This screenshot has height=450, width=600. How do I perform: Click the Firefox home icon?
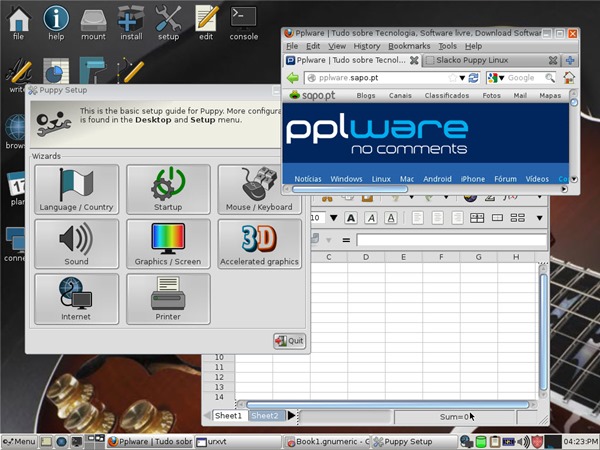tap(569, 78)
